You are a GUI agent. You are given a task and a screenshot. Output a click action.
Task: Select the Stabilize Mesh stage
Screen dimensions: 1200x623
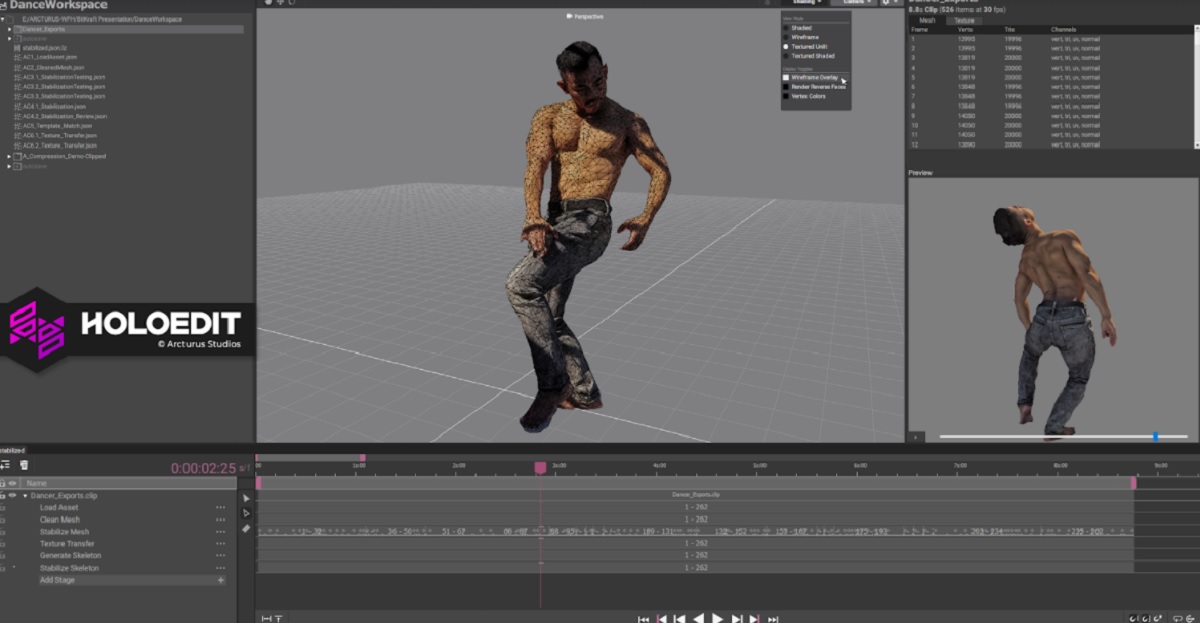click(64, 532)
